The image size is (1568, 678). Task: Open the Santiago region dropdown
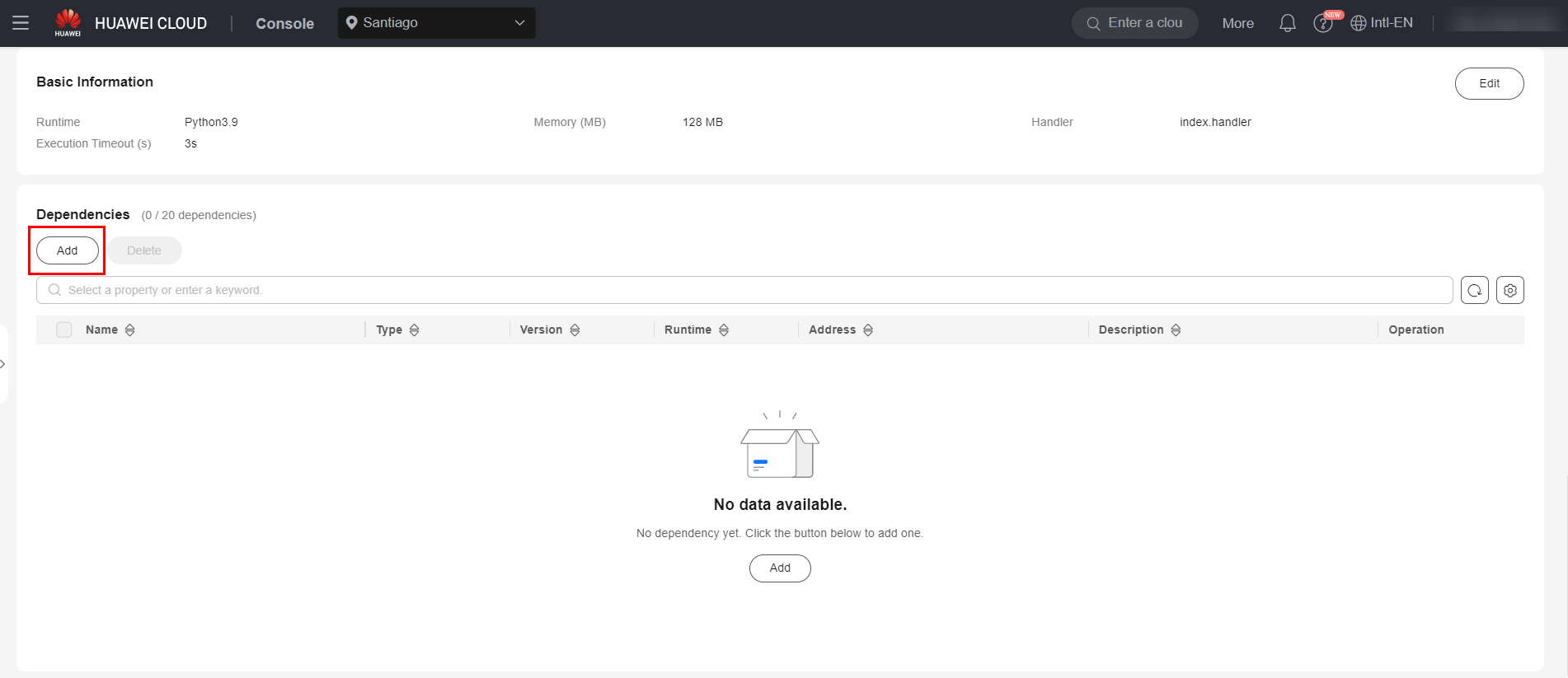[436, 23]
